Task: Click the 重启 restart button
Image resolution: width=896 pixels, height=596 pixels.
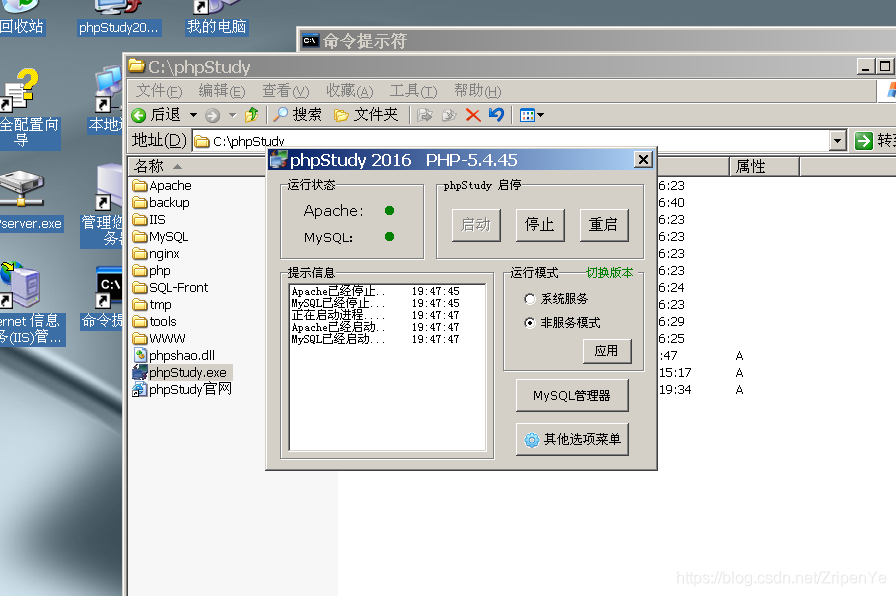Action: pyautogui.click(x=604, y=225)
